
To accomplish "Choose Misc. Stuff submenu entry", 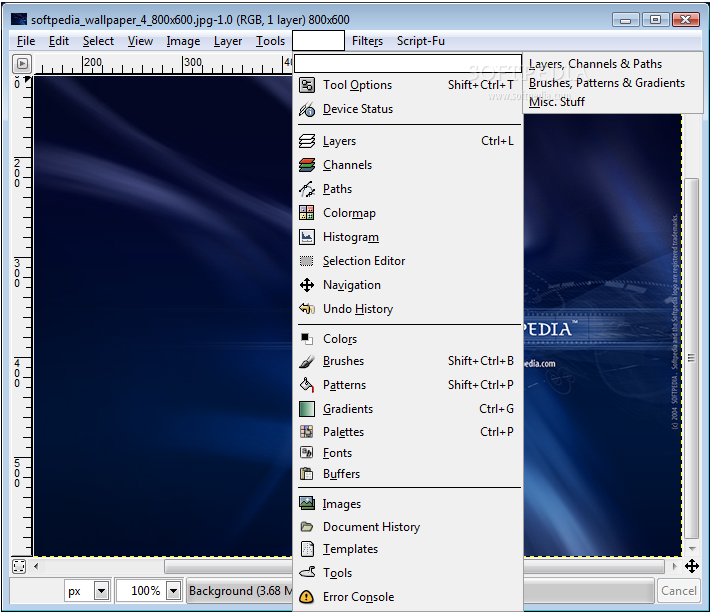I will point(613,102).
